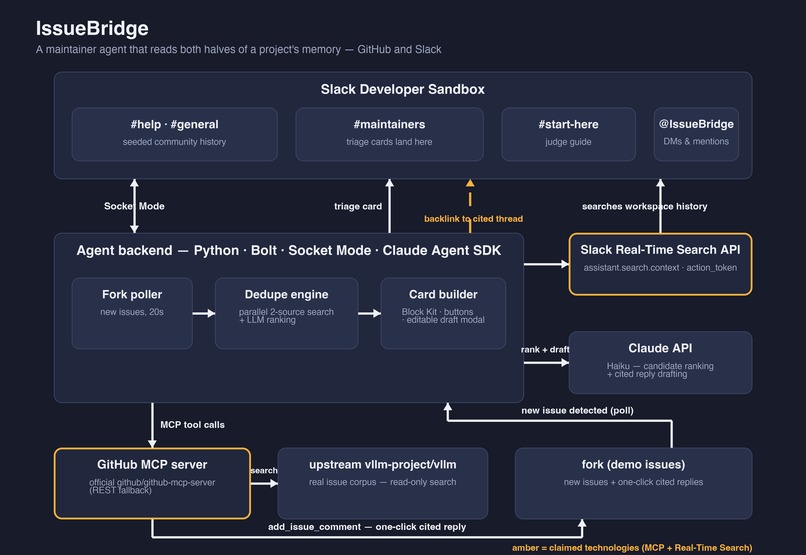This screenshot has height=555, width=806.
Task: Select the Fork poller box
Action: tap(132, 313)
